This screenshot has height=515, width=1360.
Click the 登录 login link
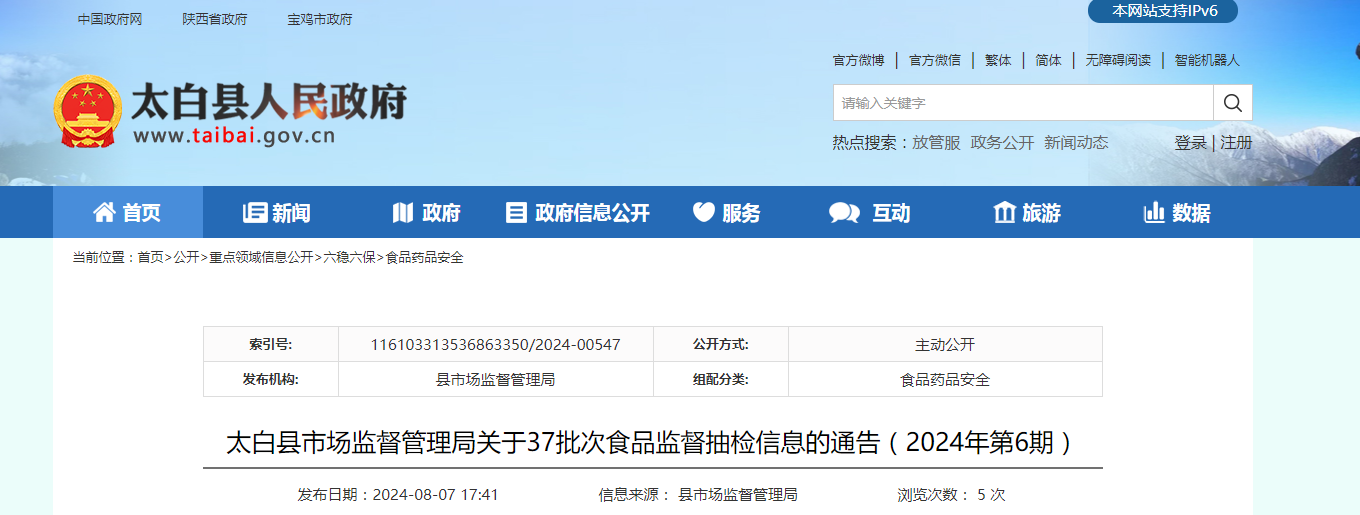click(x=1190, y=143)
